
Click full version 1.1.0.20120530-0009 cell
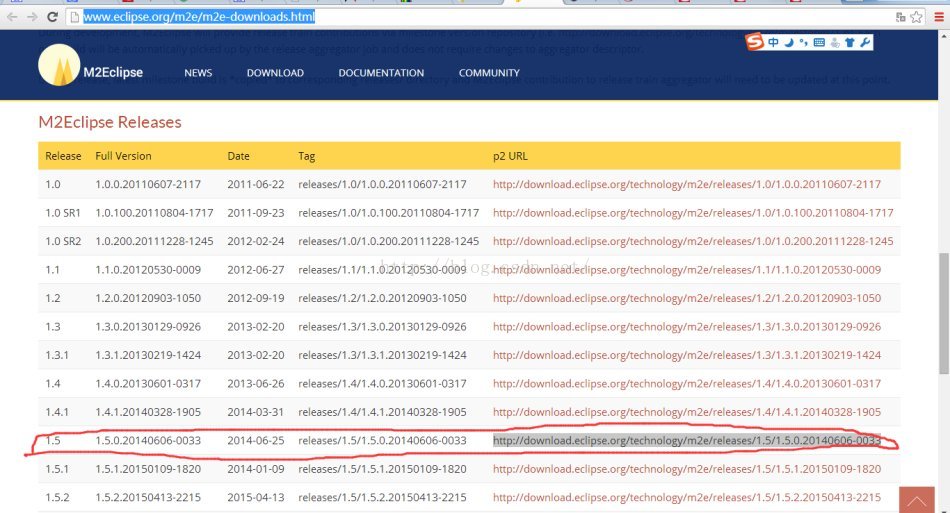(x=148, y=270)
